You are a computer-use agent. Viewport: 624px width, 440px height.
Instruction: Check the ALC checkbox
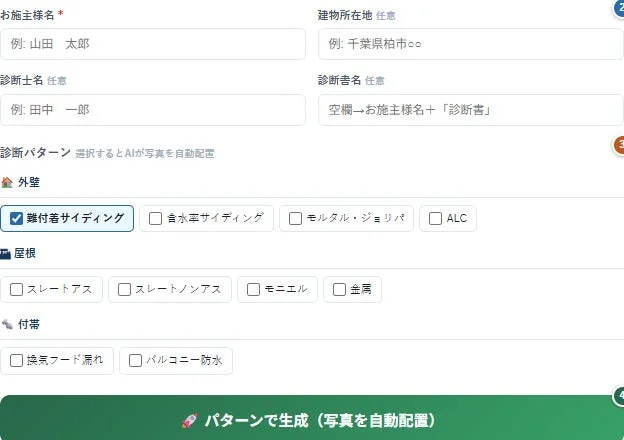coord(435,218)
